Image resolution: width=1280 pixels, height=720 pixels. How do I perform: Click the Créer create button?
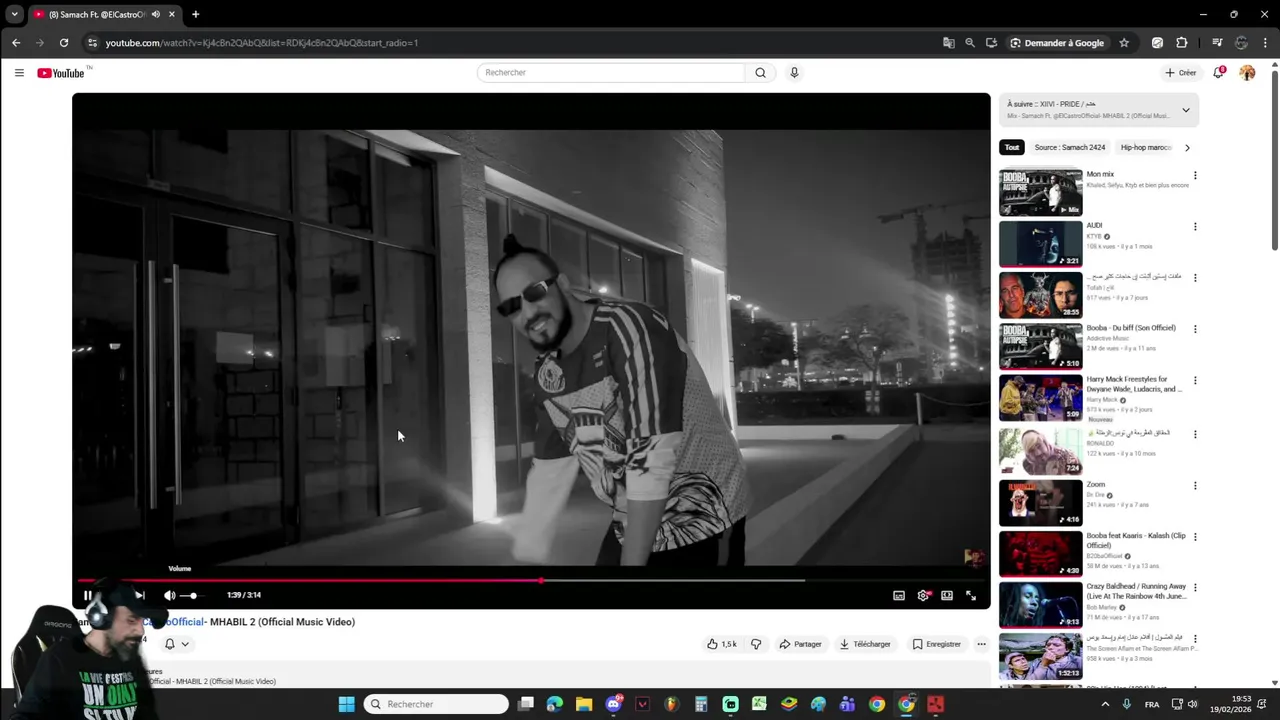click(1181, 72)
